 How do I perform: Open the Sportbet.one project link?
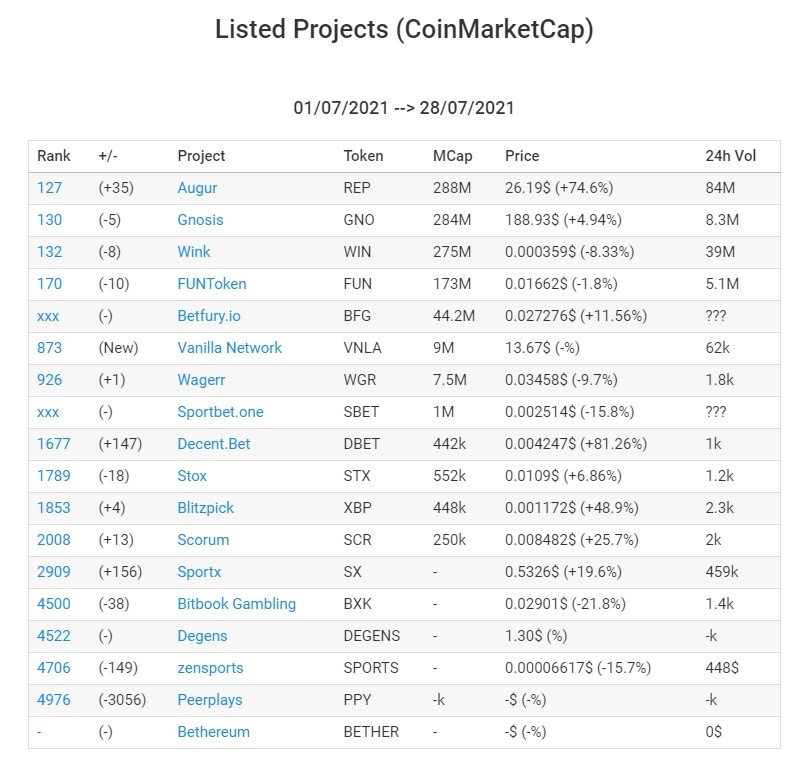(220, 412)
